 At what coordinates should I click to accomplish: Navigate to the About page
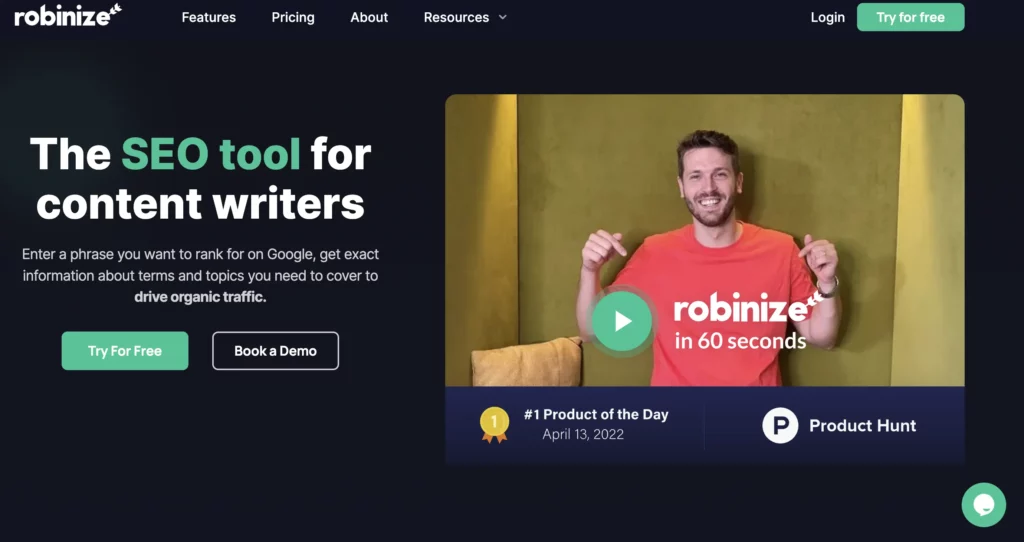tap(369, 18)
